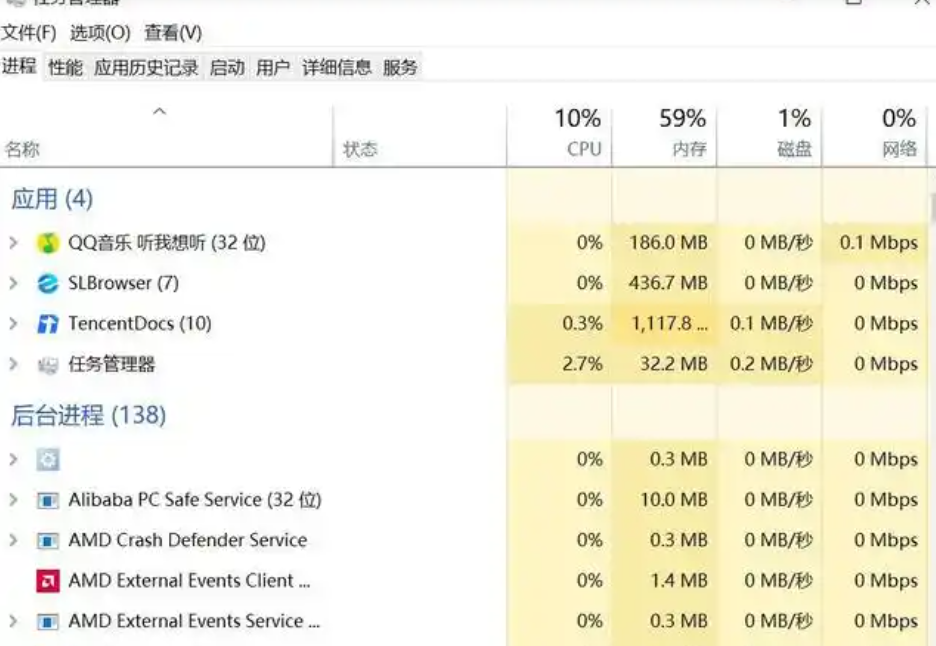Screen dimensions: 936x646
Task: Switch to the 应用历史记录 tab
Action: tap(146, 67)
